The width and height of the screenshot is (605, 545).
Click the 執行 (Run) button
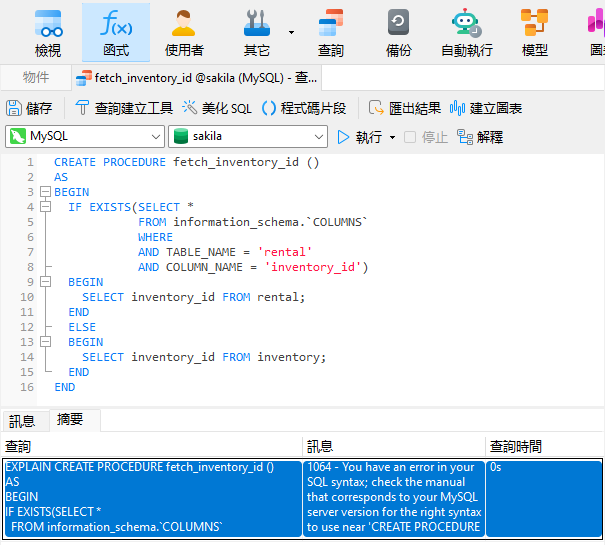(x=360, y=137)
